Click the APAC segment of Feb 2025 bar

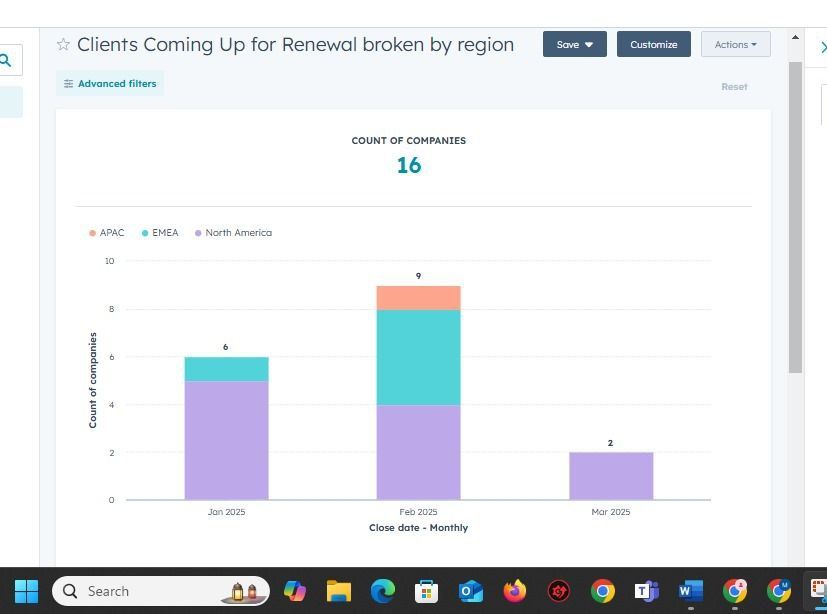418,297
